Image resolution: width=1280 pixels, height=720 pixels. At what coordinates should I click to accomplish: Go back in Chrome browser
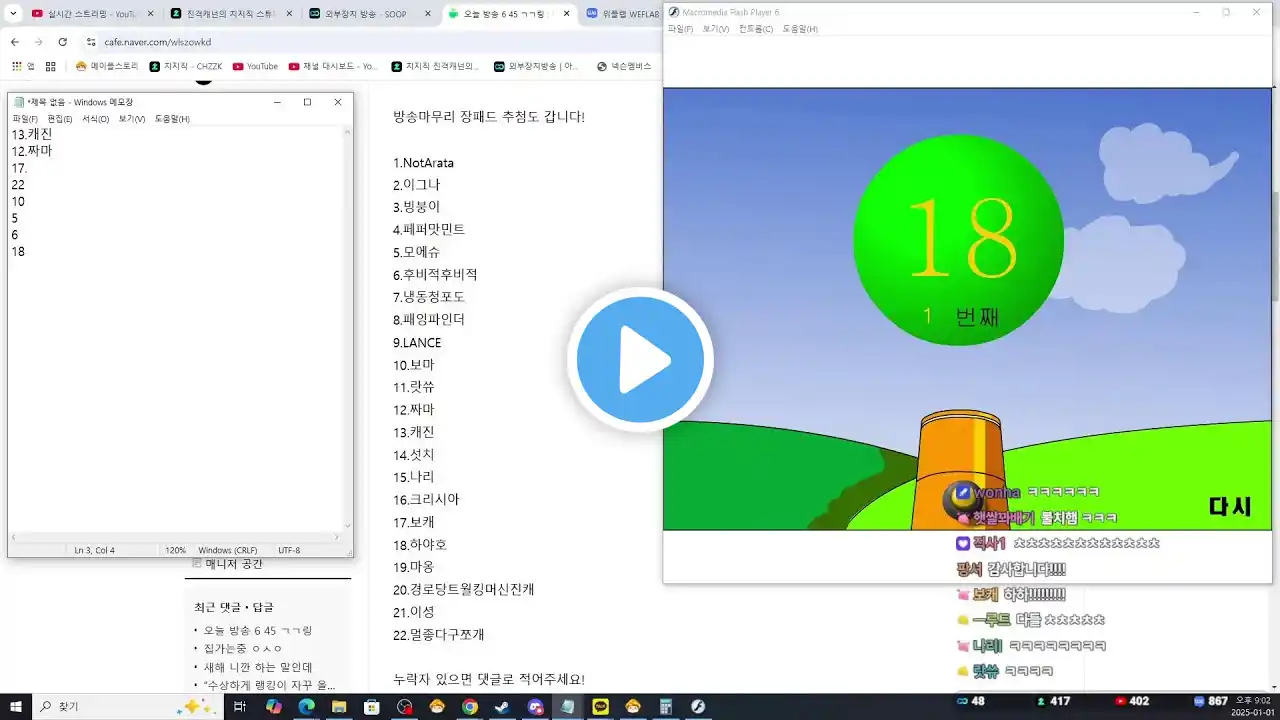15,42
